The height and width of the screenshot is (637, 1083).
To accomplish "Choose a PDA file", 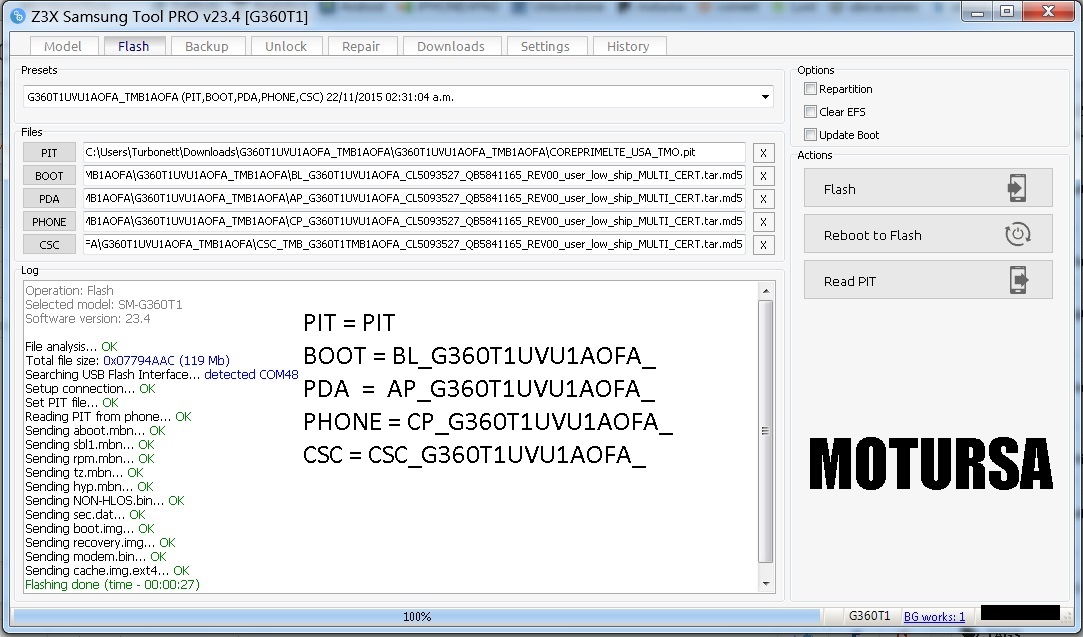I will coord(49,198).
